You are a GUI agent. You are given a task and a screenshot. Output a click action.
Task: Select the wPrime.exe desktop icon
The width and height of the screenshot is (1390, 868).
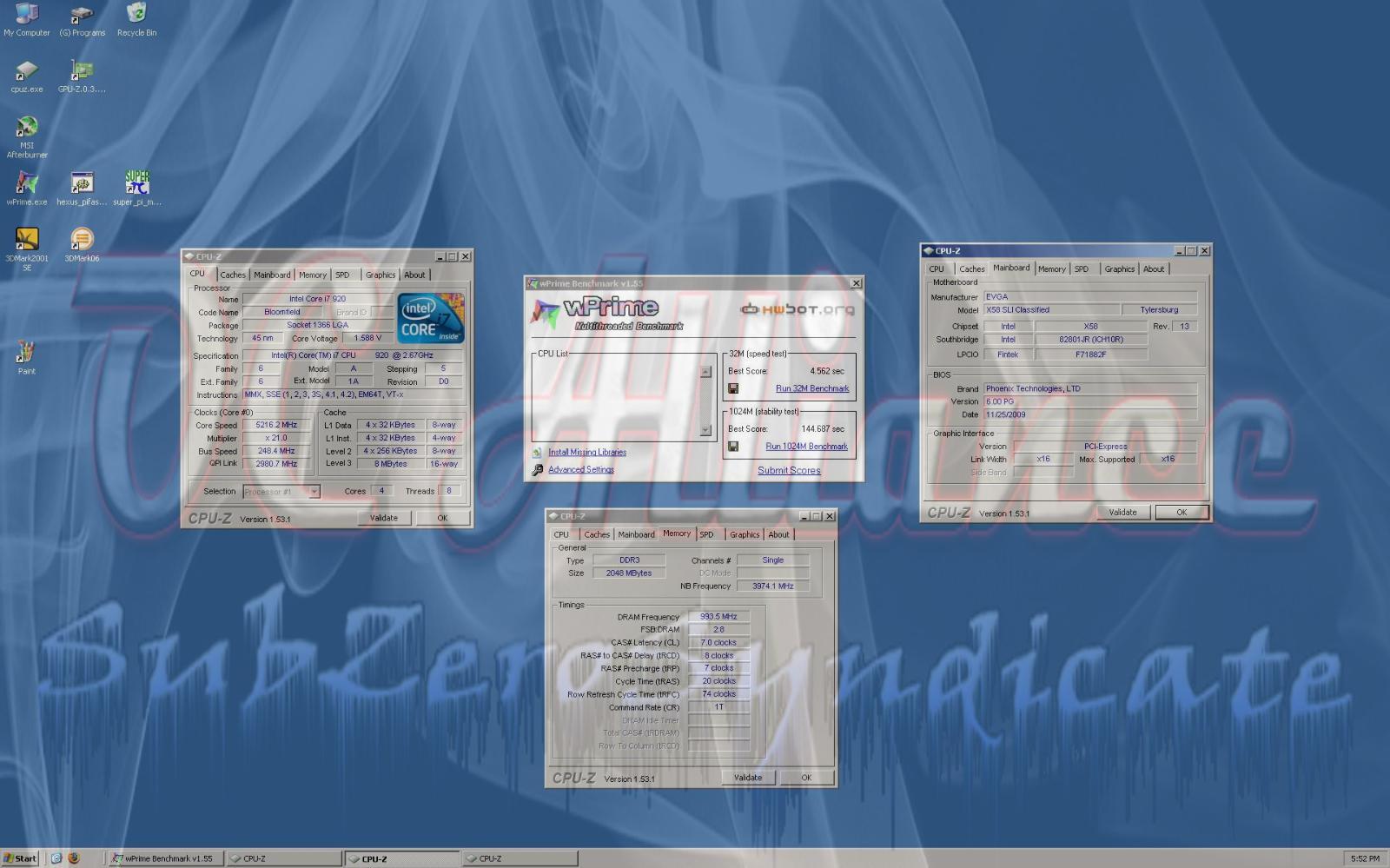point(27,189)
